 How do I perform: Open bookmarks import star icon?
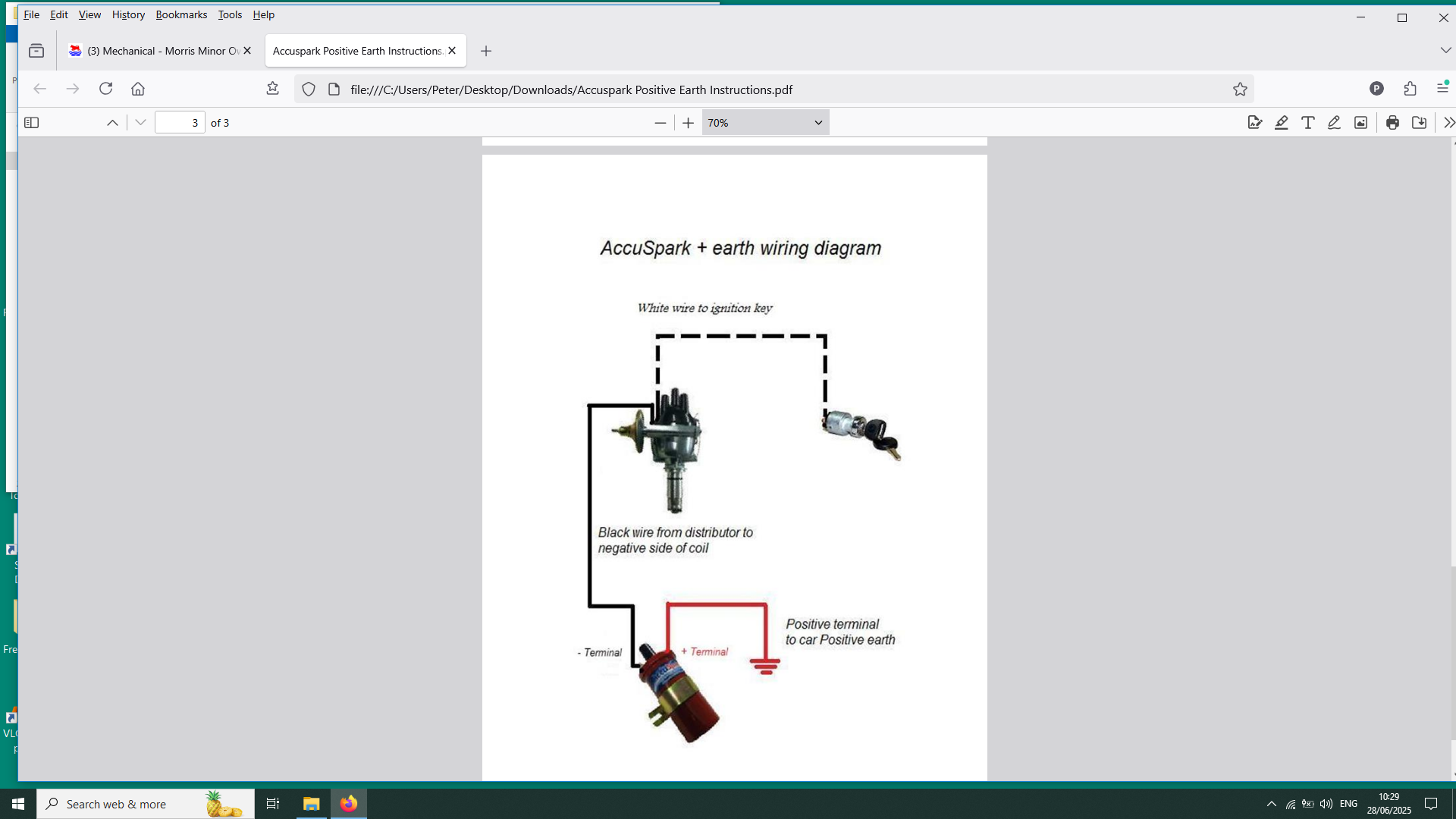pyautogui.click(x=273, y=89)
